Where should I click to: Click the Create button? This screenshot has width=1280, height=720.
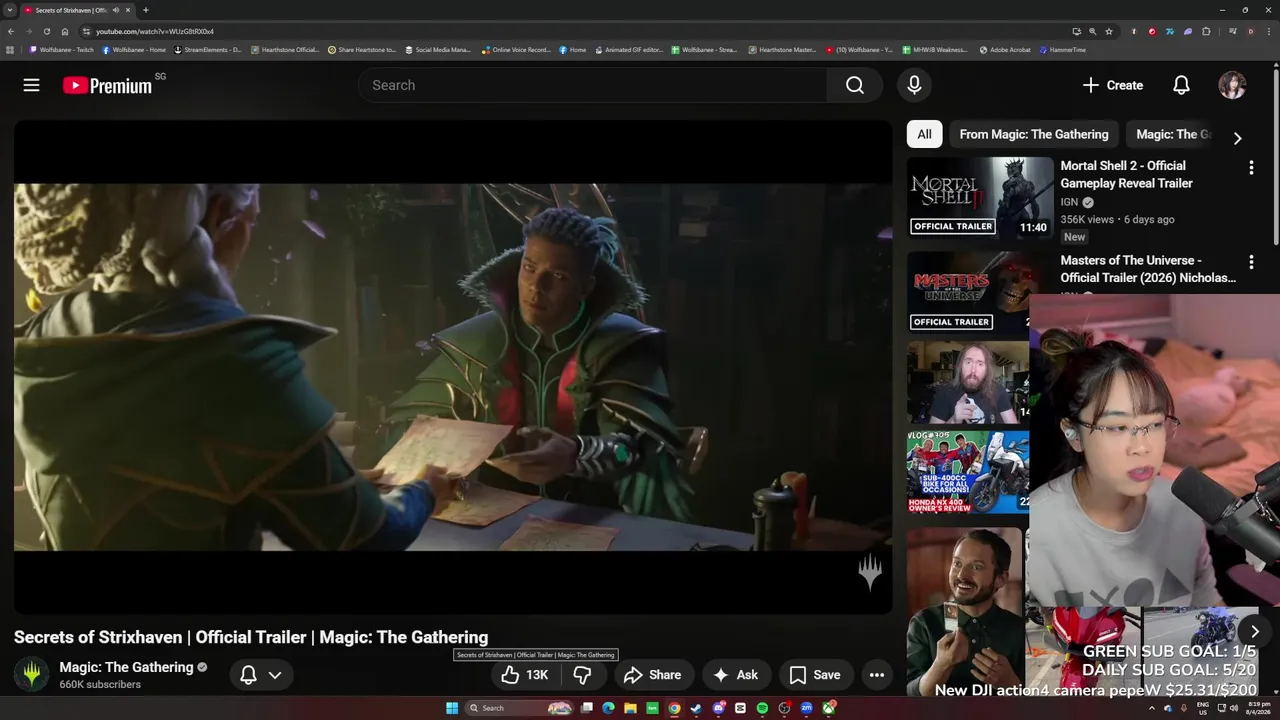(1112, 85)
